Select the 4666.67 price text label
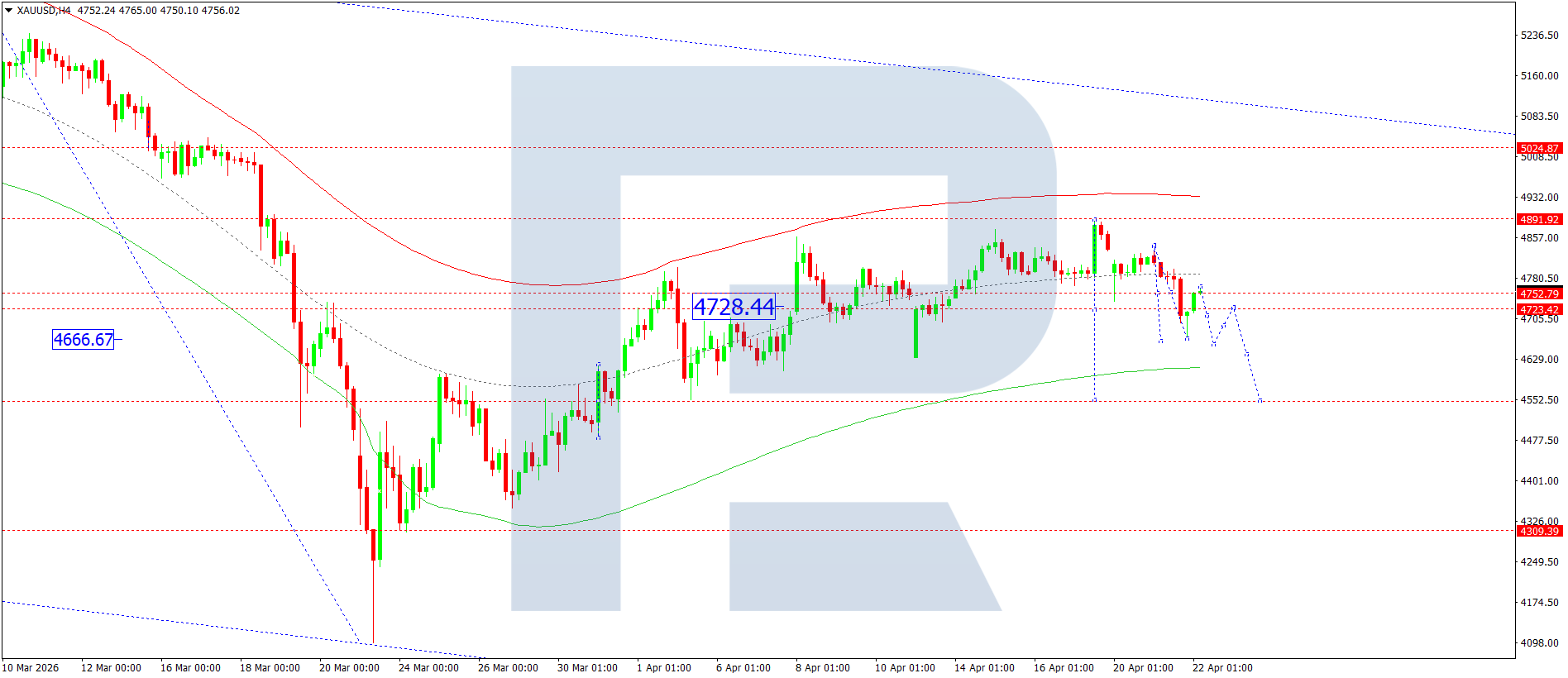Screen dimensions: 1568x678 tap(84, 340)
